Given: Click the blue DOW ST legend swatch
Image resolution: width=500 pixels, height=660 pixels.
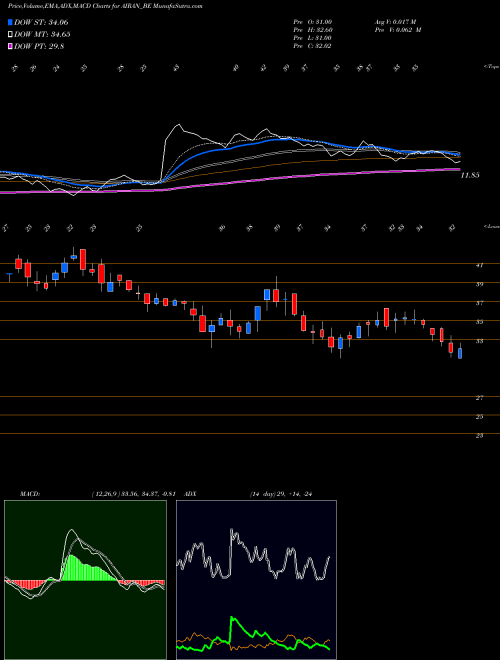Looking at the screenshot, I should (10, 22).
